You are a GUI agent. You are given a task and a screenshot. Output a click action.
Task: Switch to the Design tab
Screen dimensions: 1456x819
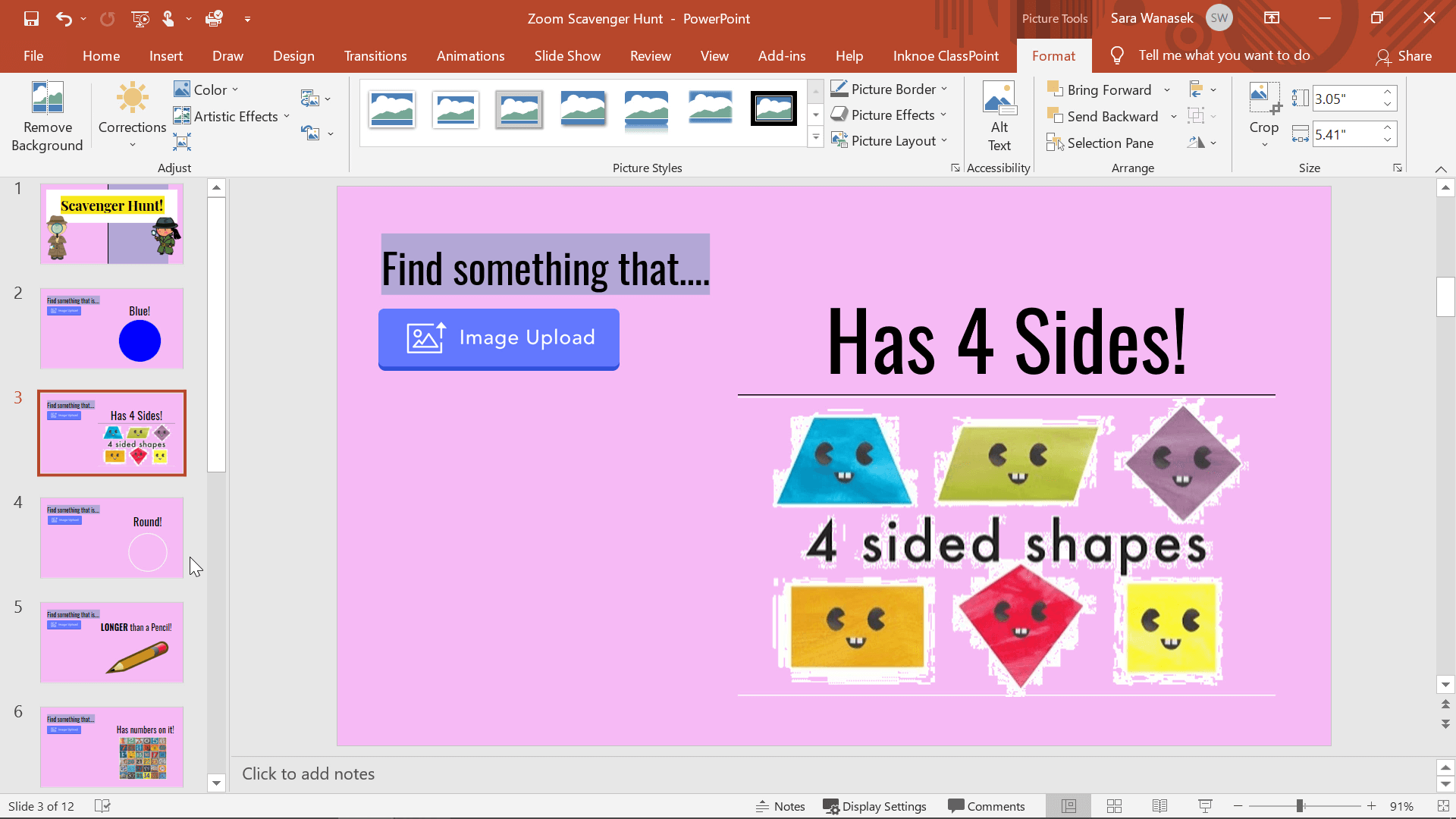(x=293, y=55)
